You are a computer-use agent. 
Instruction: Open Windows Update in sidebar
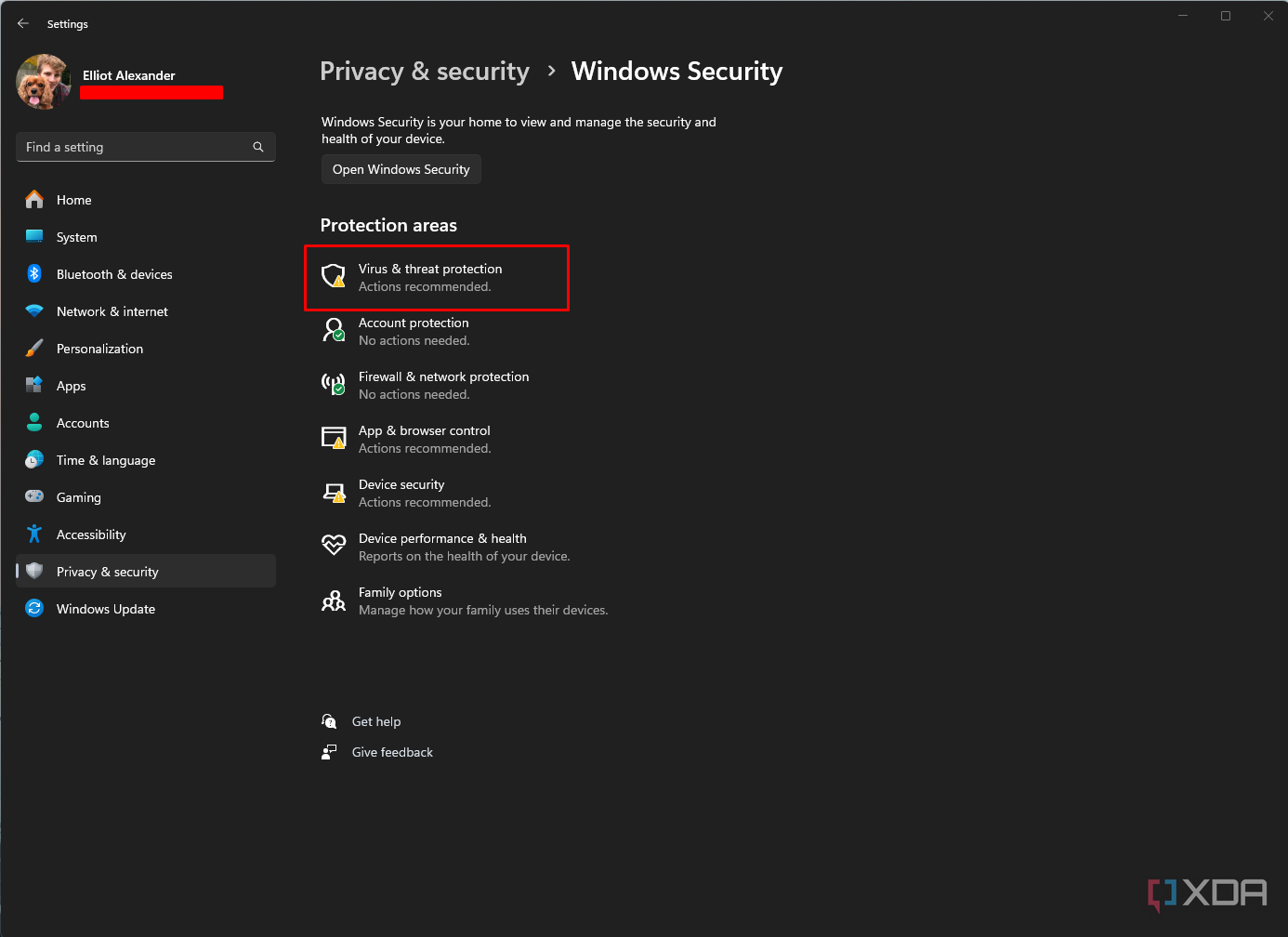[x=146, y=609]
